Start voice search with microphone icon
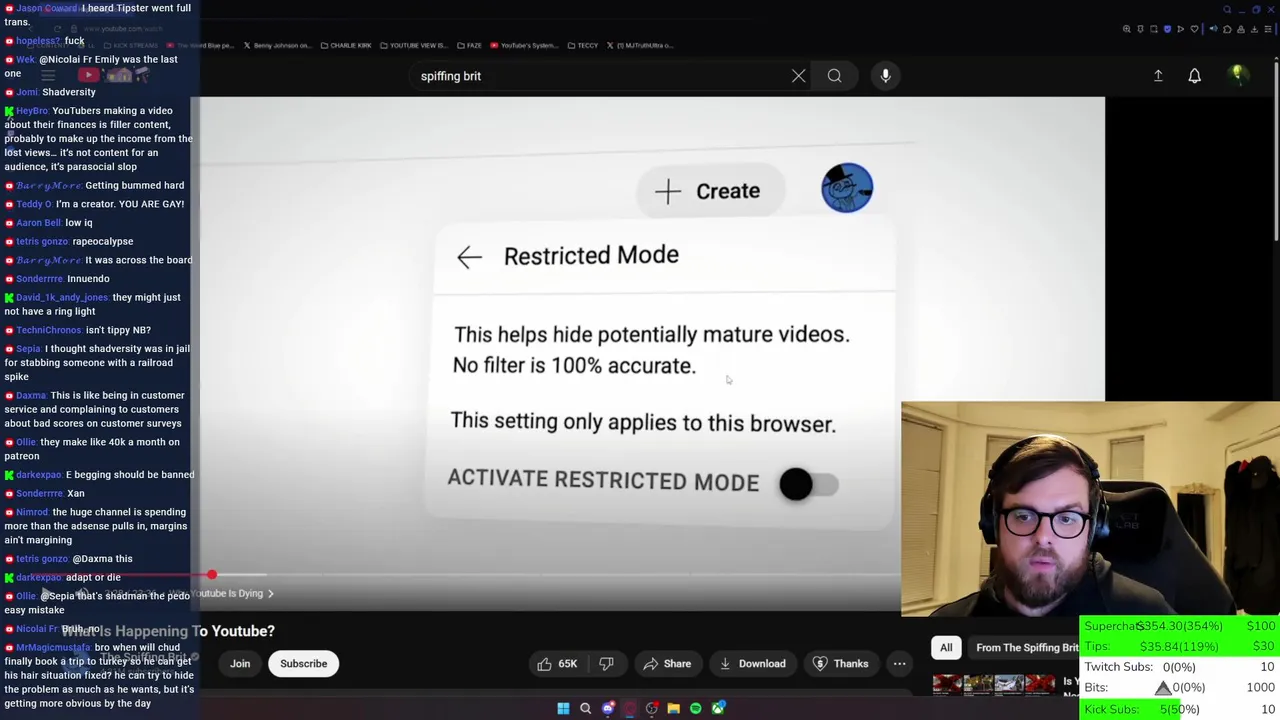 point(885,76)
